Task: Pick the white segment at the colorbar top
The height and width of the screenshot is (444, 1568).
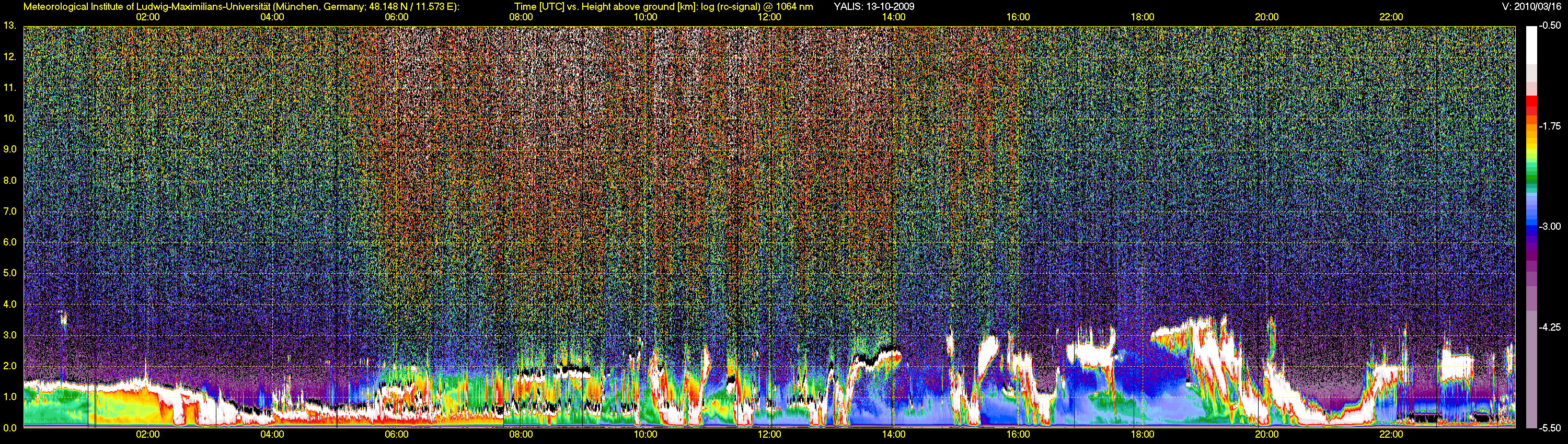Action: 1531,45
